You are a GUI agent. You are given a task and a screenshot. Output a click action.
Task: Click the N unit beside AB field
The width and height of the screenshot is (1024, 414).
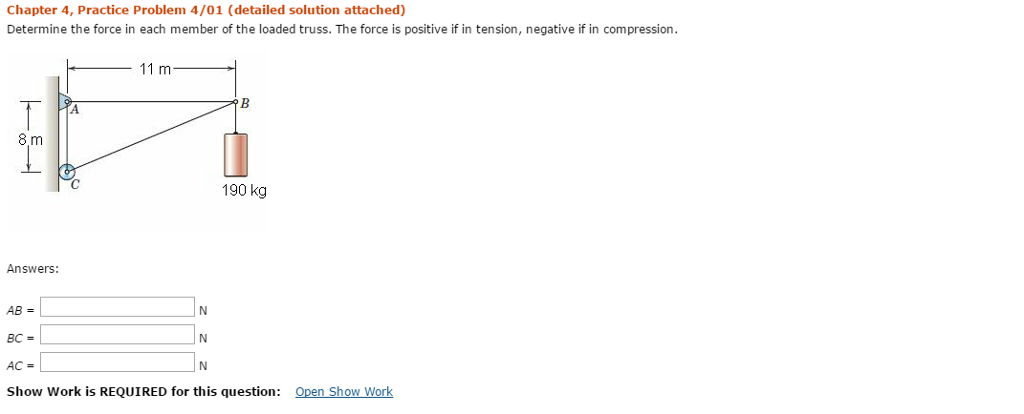click(x=203, y=309)
